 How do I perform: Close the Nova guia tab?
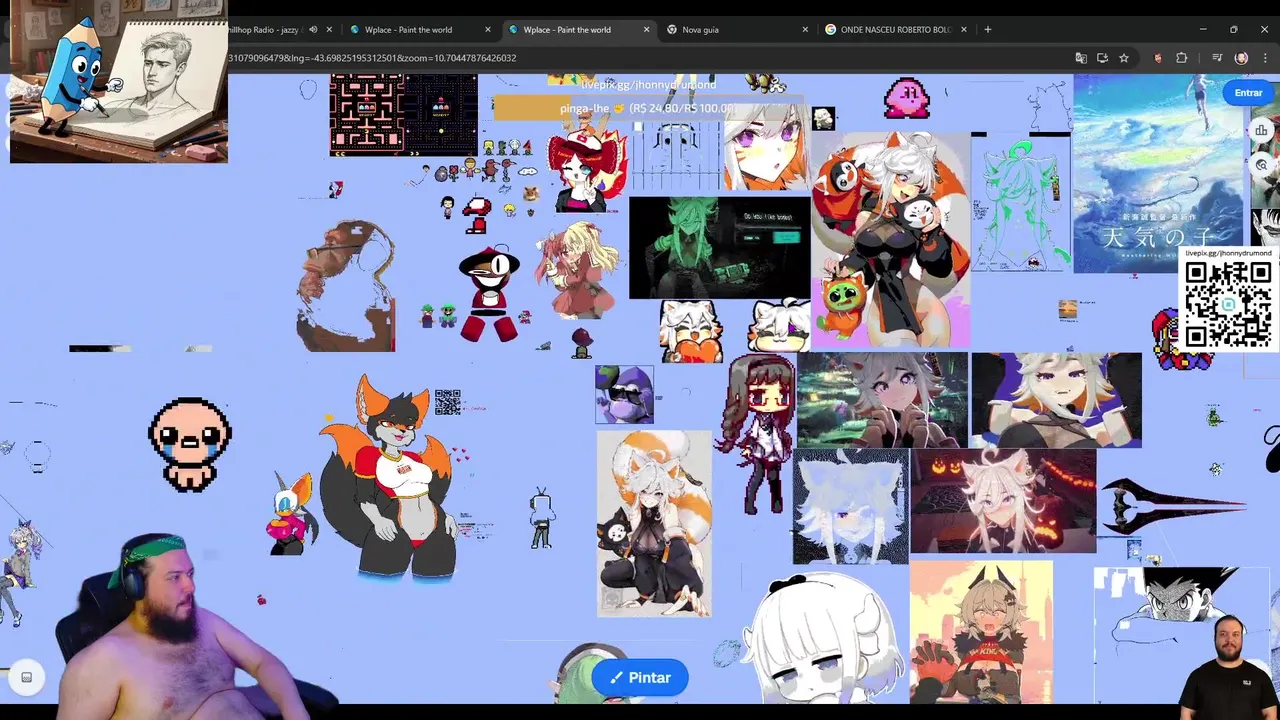pyautogui.click(x=805, y=29)
